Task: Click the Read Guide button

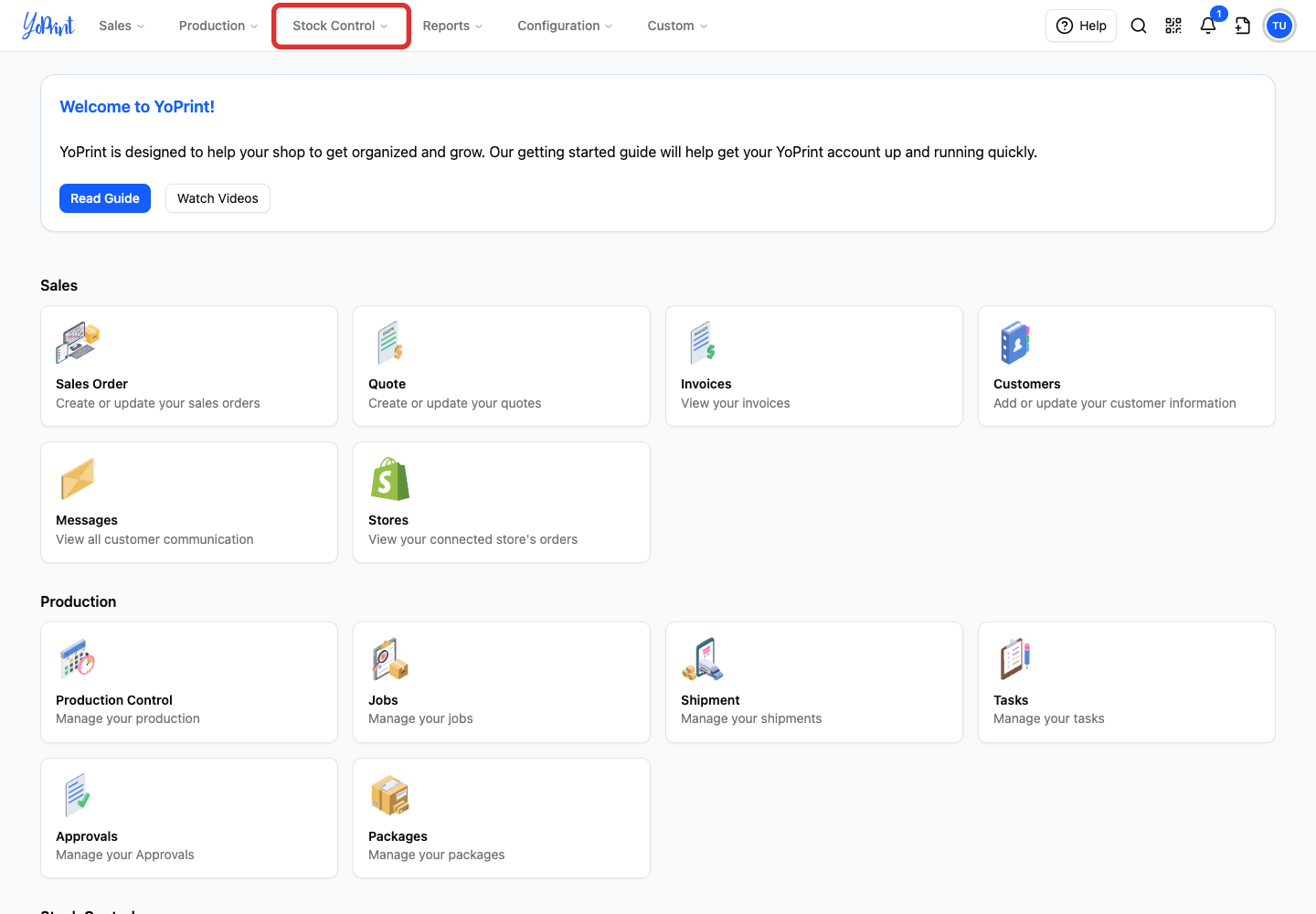Action: pyautogui.click(x=105, y=198)
